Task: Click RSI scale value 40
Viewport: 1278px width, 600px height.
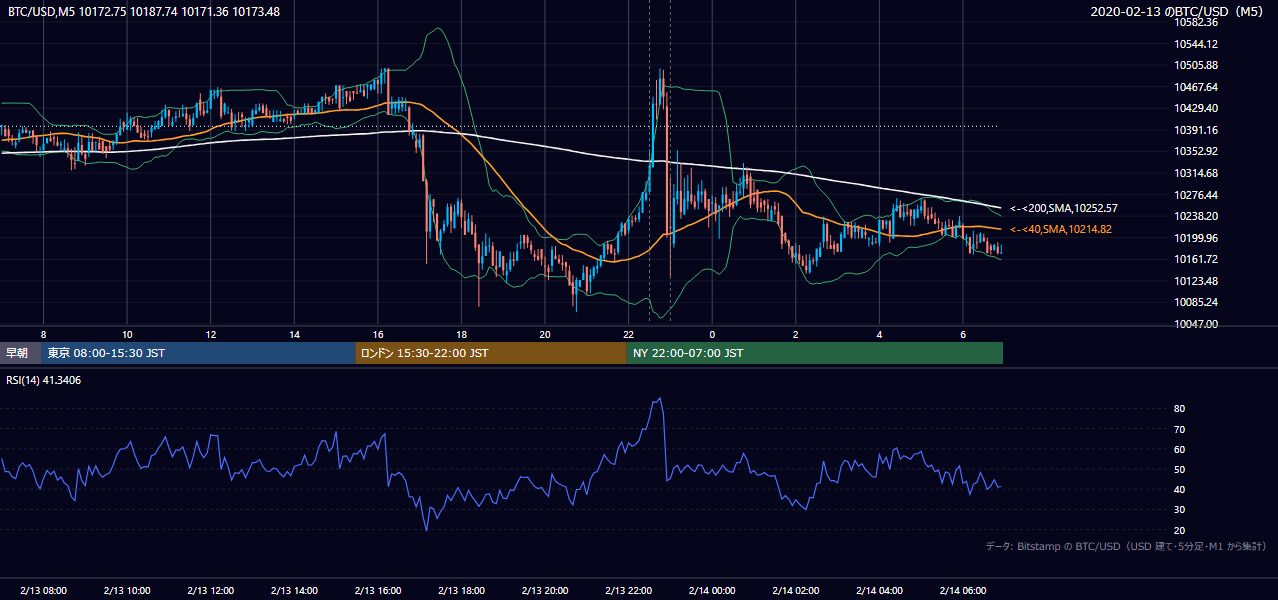Action: pyautogui.click(x=1179, y=489)
